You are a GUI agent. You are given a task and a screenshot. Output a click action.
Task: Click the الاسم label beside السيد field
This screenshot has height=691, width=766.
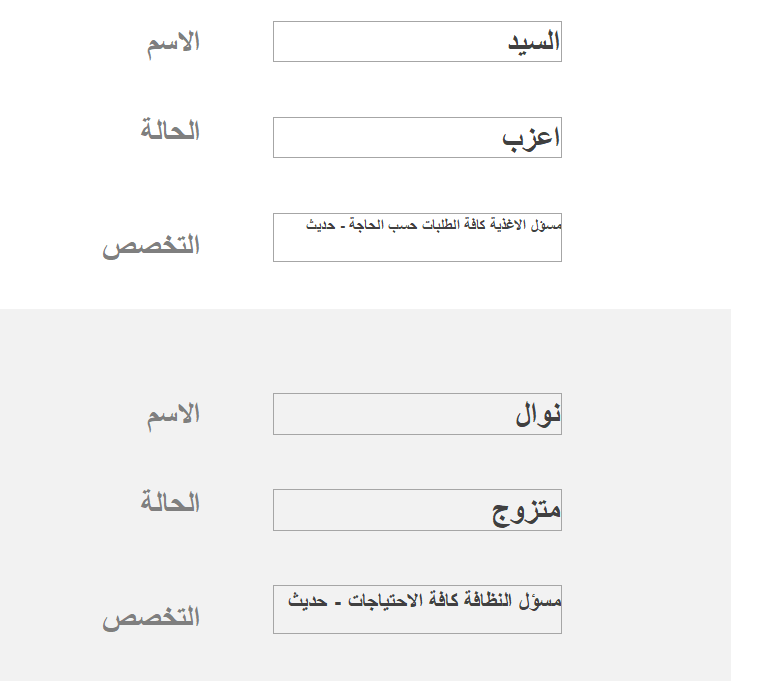173,43
